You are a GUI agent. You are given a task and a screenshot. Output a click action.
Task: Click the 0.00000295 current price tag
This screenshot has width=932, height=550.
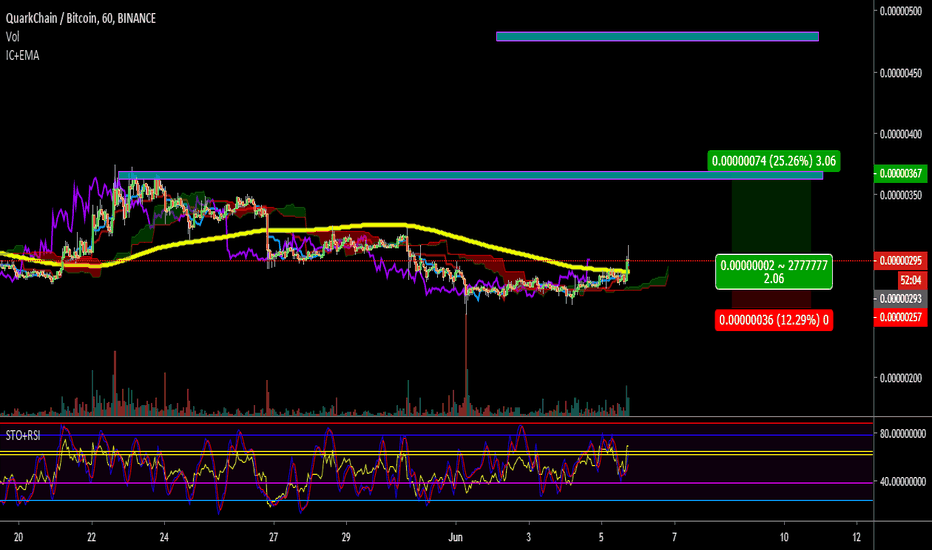[901, 260]
